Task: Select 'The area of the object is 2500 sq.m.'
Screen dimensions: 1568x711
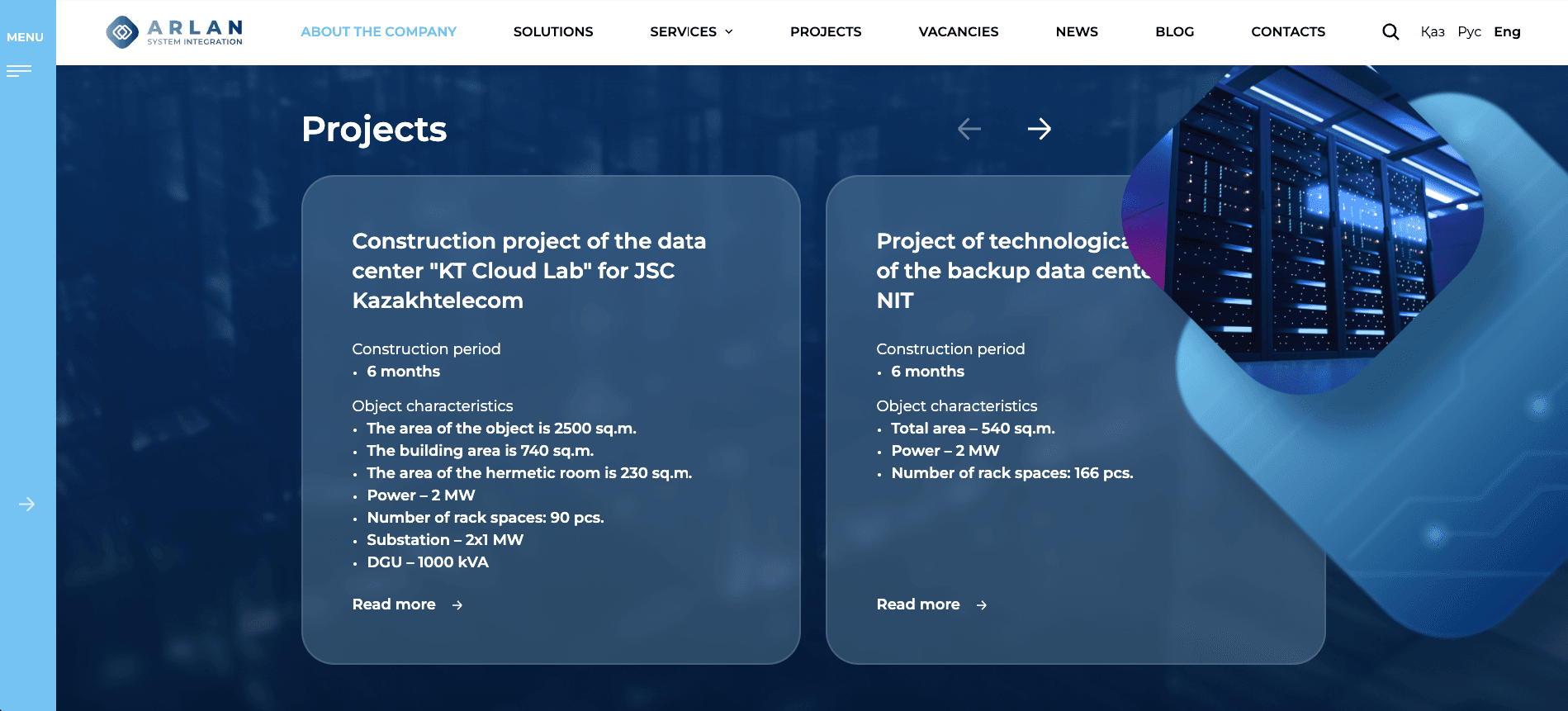Action: click(x=501, y=429)
